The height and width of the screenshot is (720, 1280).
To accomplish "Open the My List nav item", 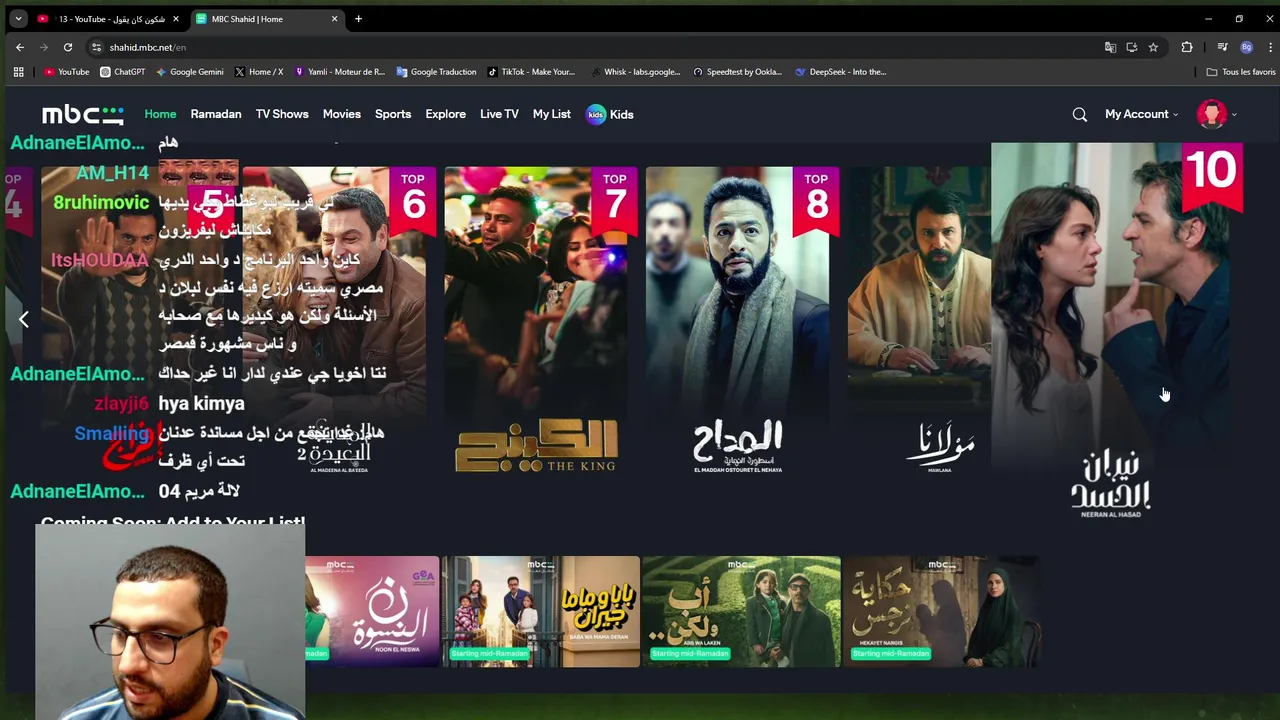I will [x=552, y=114].
